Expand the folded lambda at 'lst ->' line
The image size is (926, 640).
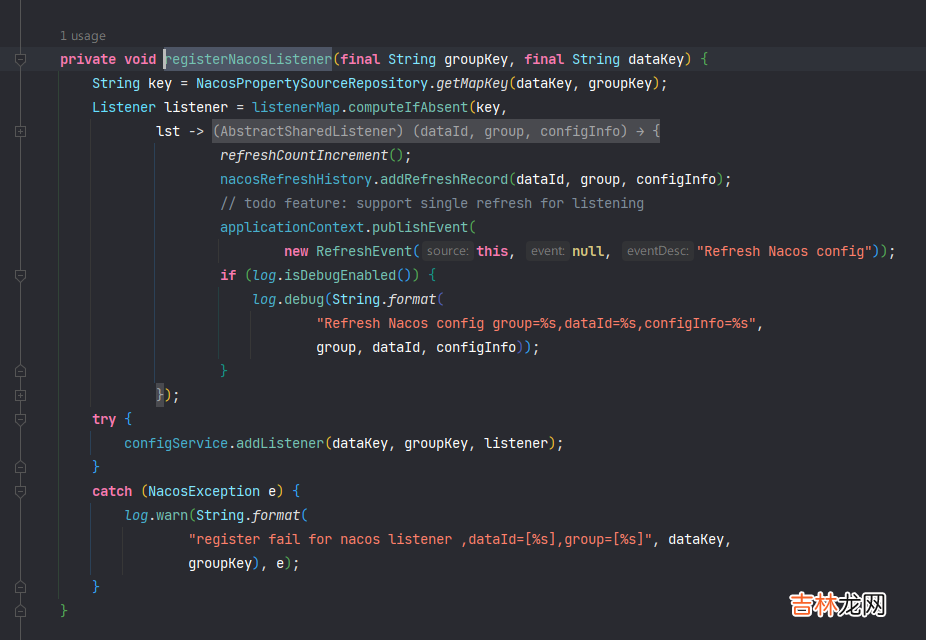20,131
